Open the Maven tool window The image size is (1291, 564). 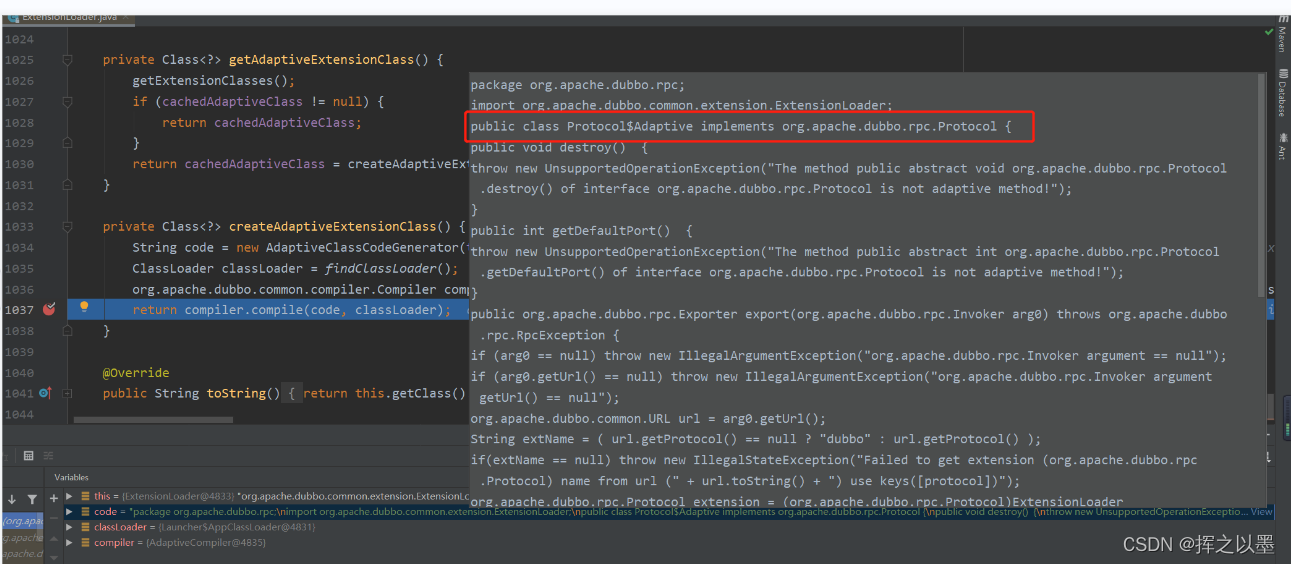(1282, 34)
